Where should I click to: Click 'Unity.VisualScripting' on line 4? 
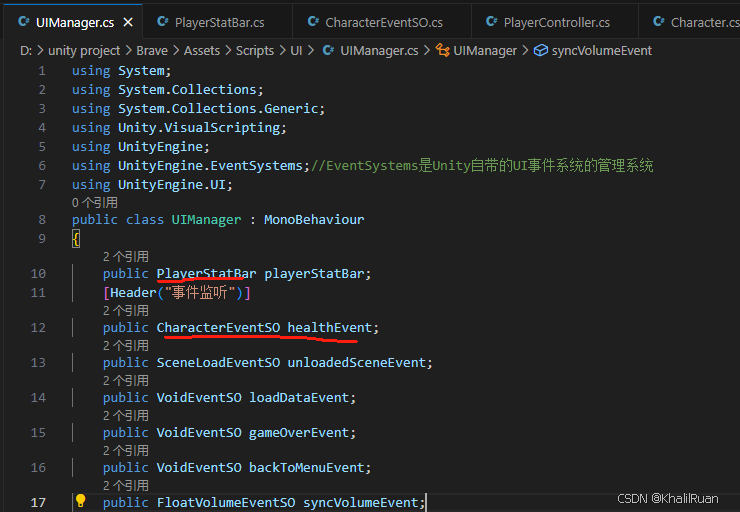(x=199, y=127)
